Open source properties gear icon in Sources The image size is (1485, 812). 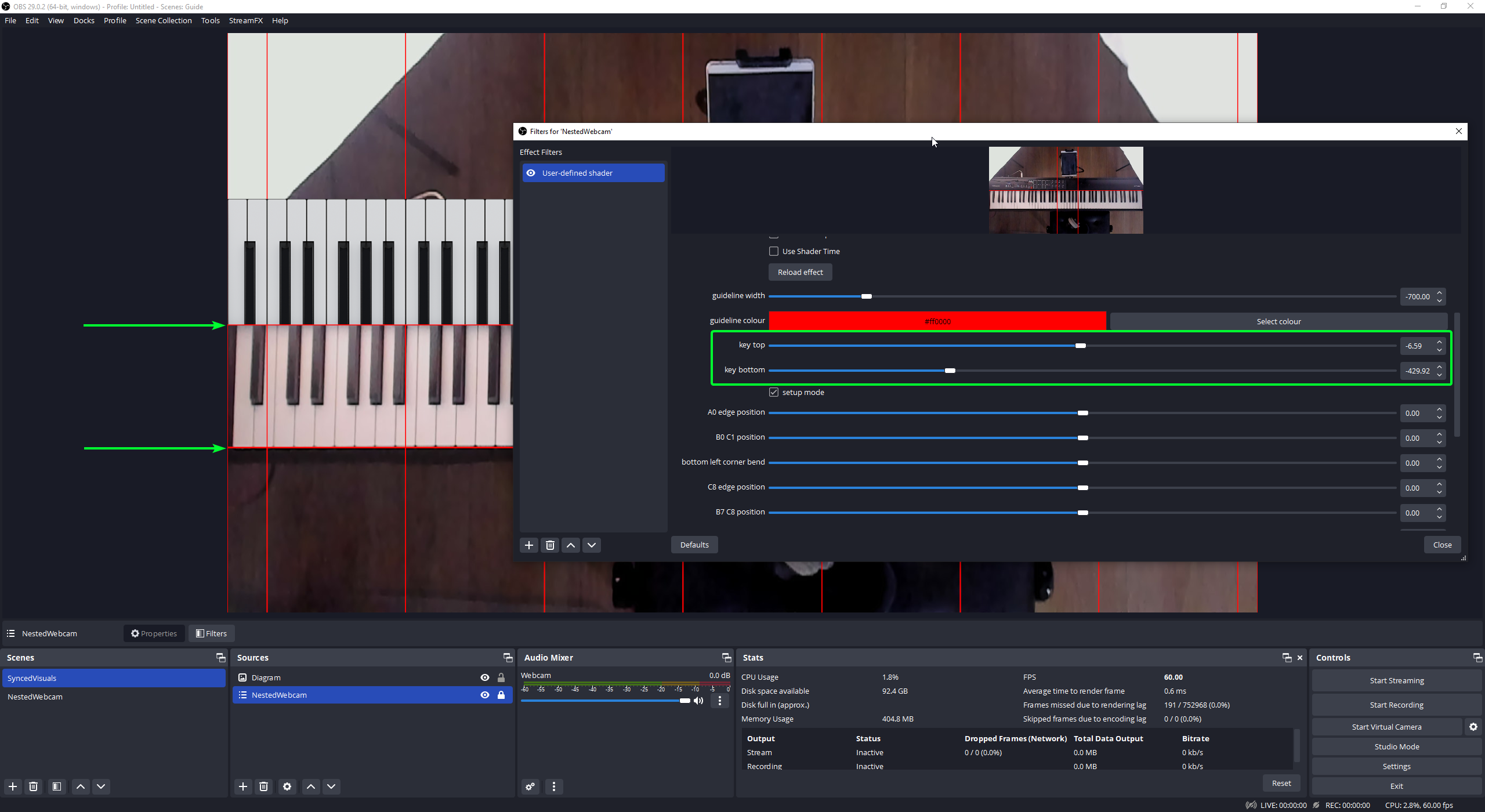point(287,786)
